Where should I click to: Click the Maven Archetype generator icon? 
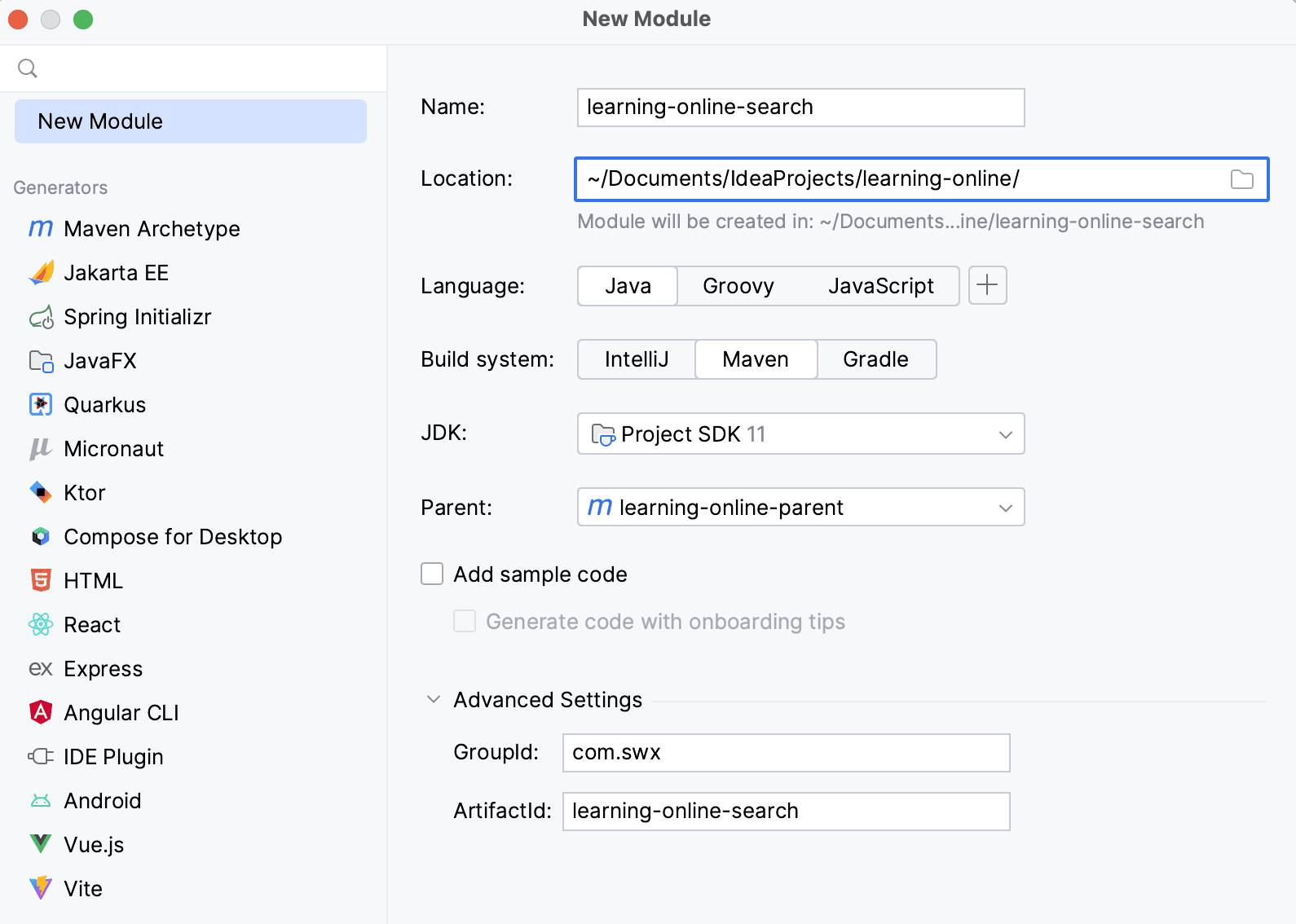click(41, 229)
